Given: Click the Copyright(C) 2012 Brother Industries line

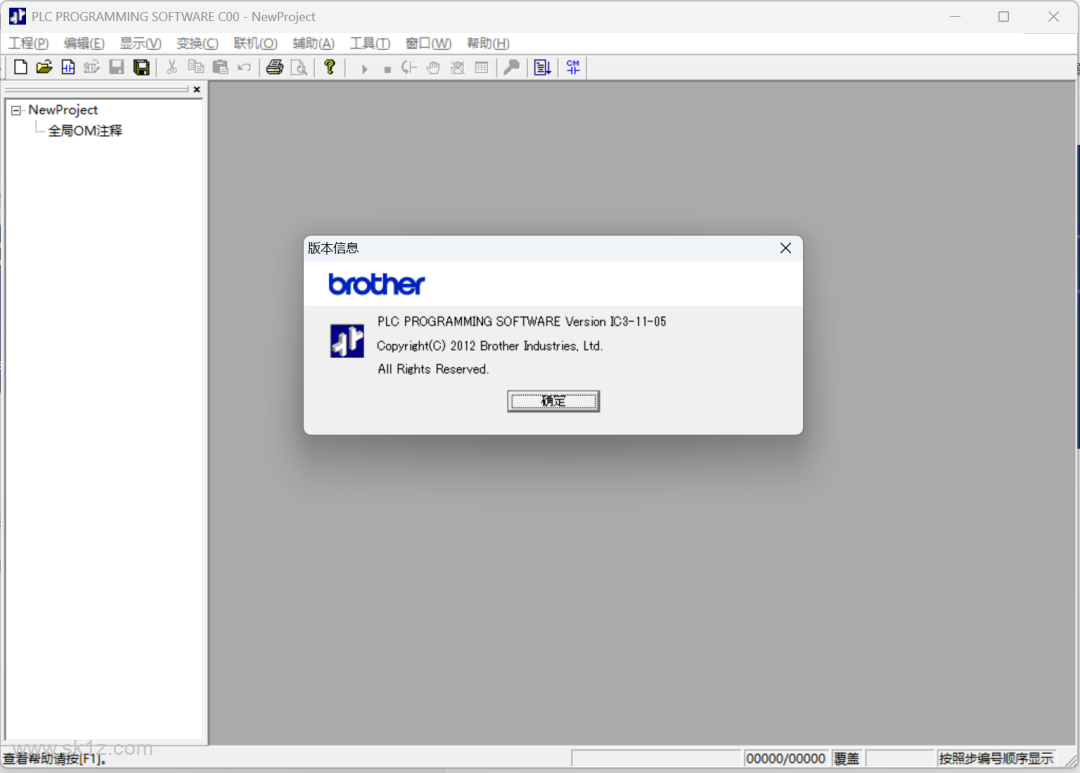Looking at the screenshot, I should tap(490, 346).
